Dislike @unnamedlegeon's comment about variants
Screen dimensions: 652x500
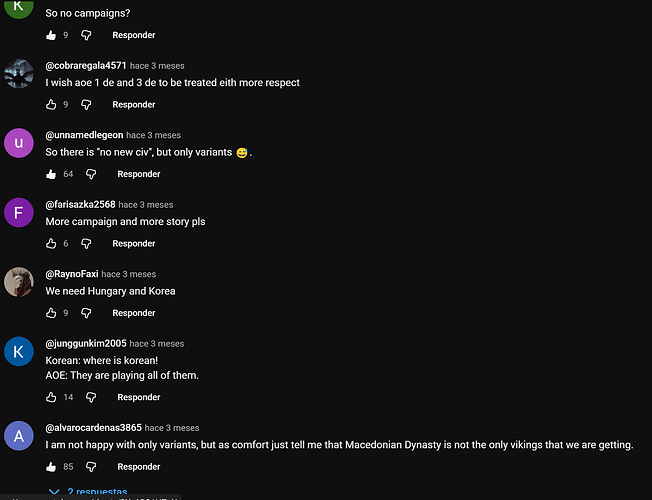click(90, 174)
